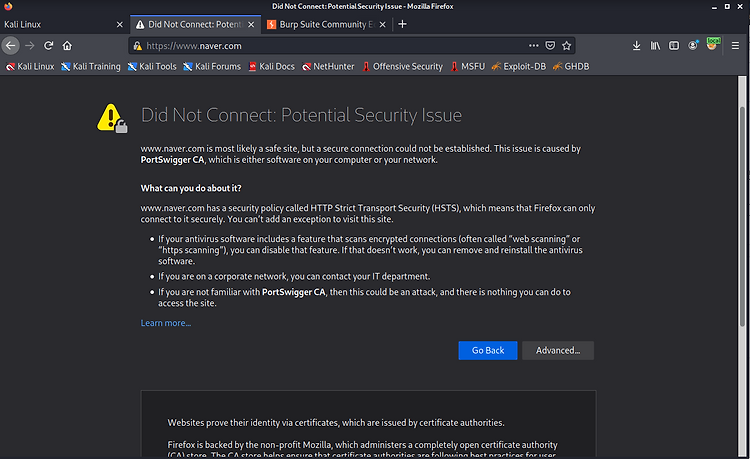Open the page actions three-dot menu
The width and height of the screenshot is (750, 459).
(533, 46)
